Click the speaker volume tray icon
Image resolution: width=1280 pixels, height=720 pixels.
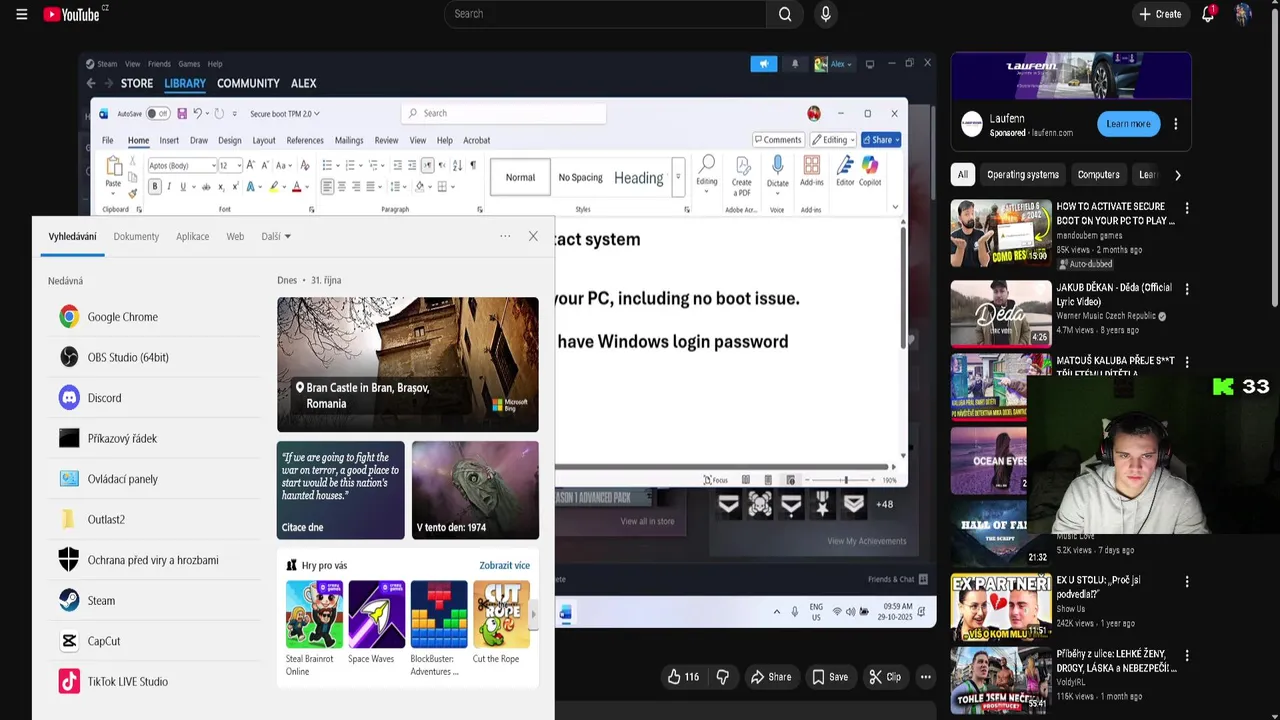pyautogui.click(x=851, y=612)
